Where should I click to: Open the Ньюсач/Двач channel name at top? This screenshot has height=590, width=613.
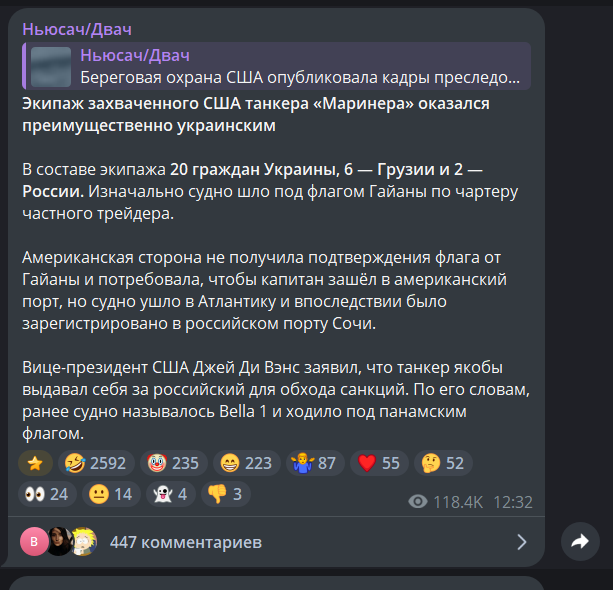(77, 29)
